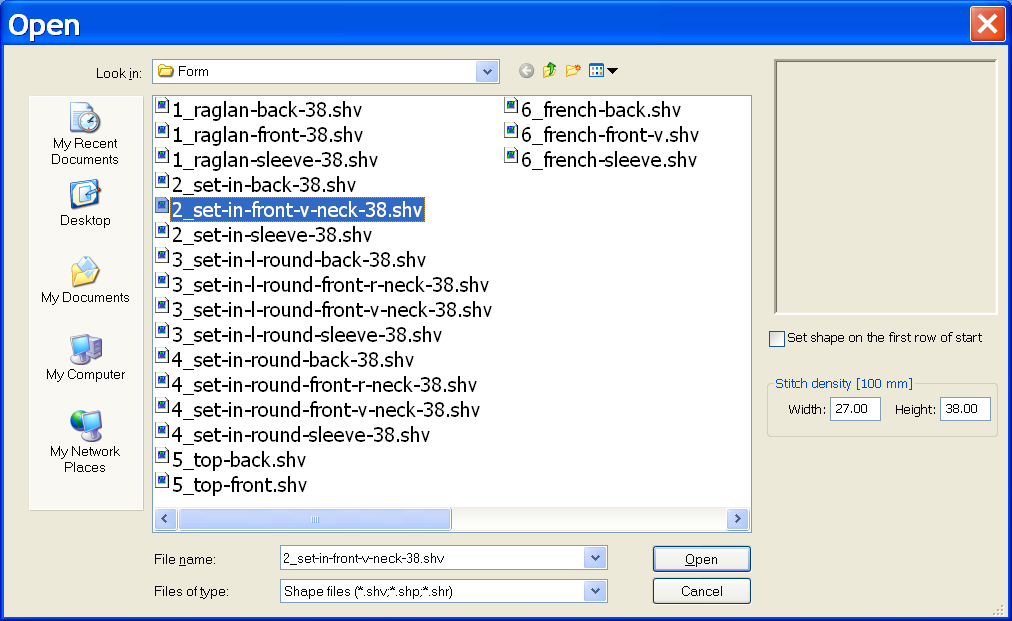The width and height of the screenshot is (1012, 621).
Task: Expand the File name dropdown
Action: 595,558
